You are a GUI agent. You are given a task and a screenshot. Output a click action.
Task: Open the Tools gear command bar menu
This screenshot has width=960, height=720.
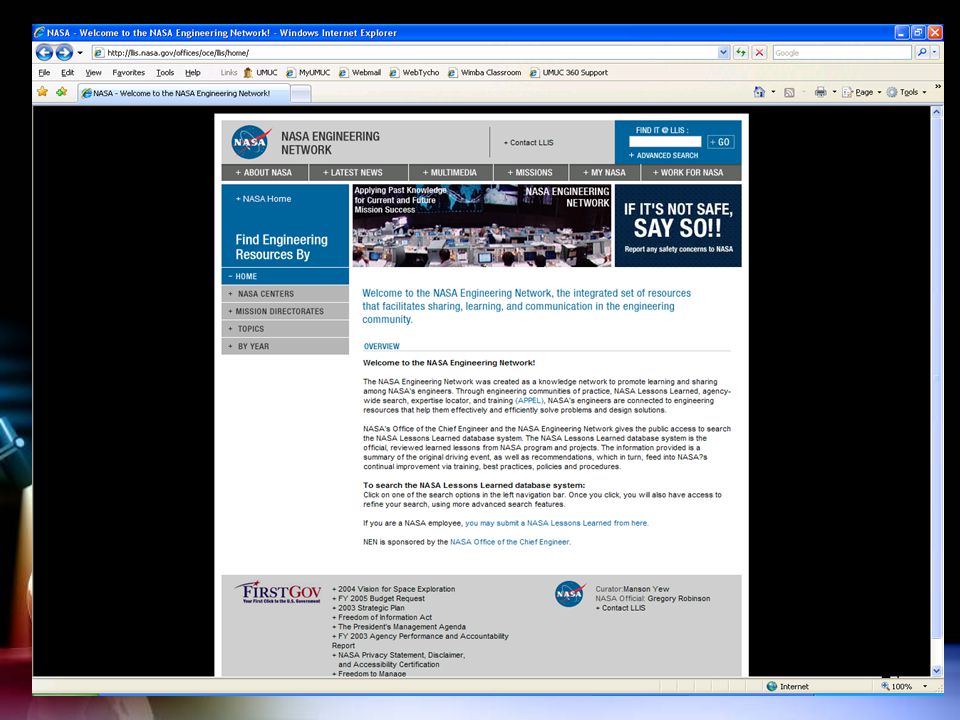907,92
